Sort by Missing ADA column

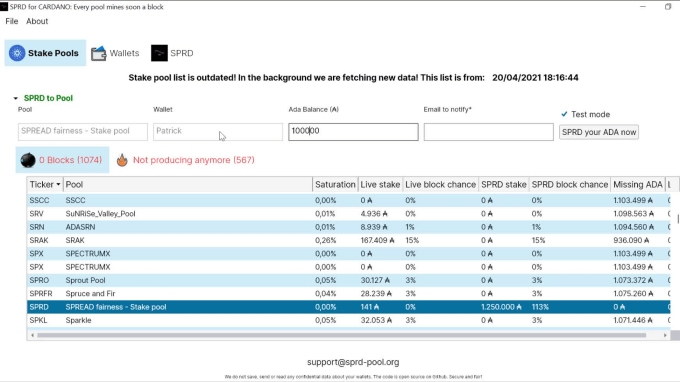(x=638, y=185)
